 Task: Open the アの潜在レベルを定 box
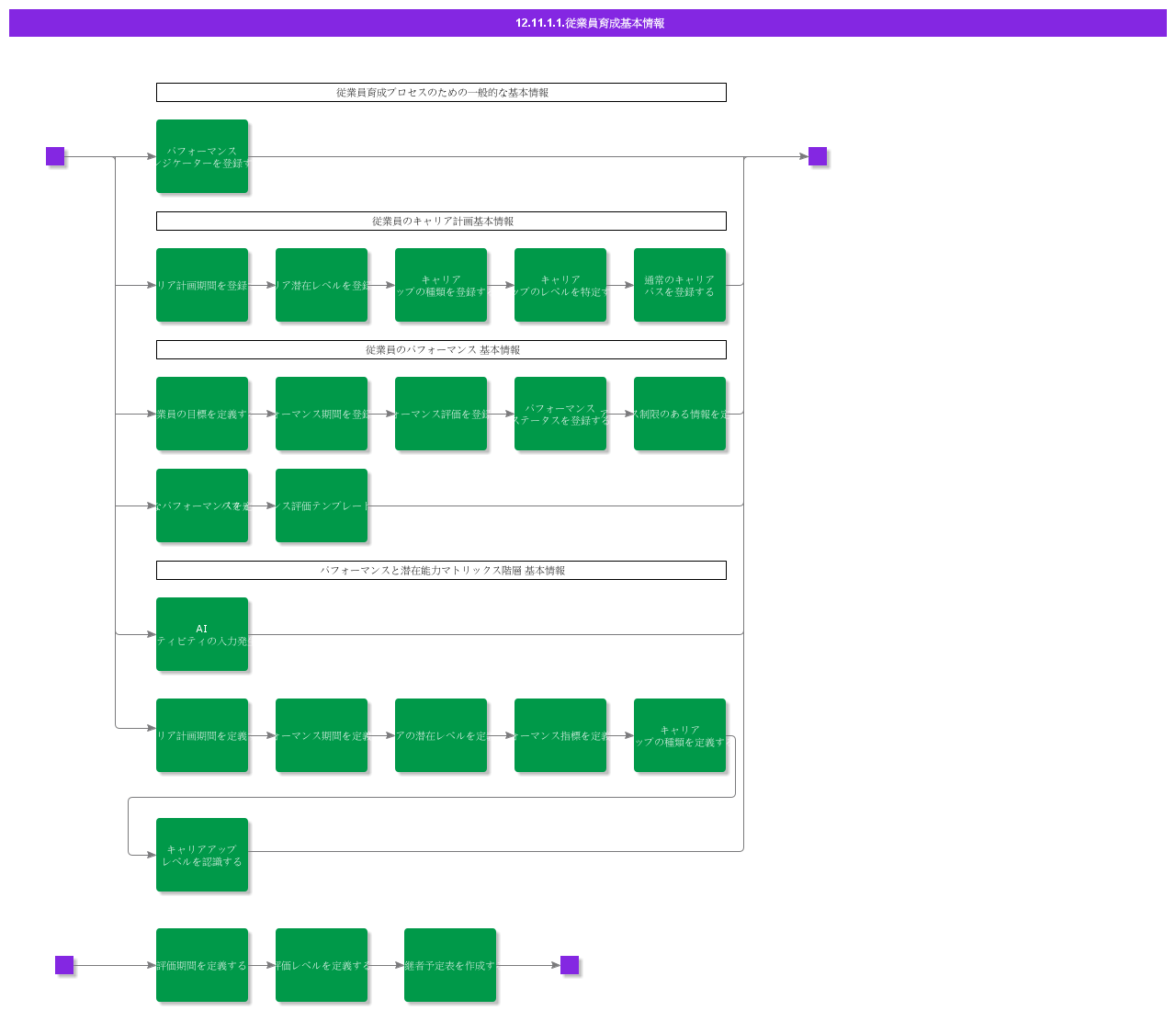(x=441, y=735)
